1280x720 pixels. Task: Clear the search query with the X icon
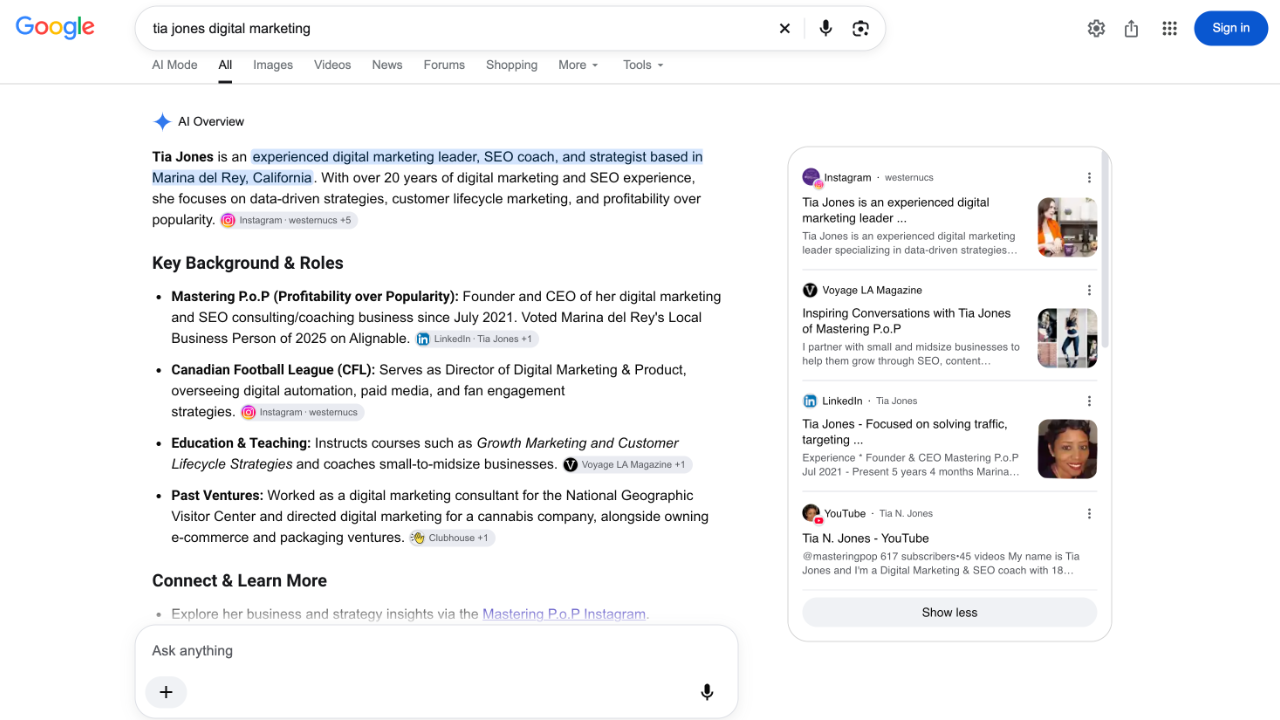[785, 29]
